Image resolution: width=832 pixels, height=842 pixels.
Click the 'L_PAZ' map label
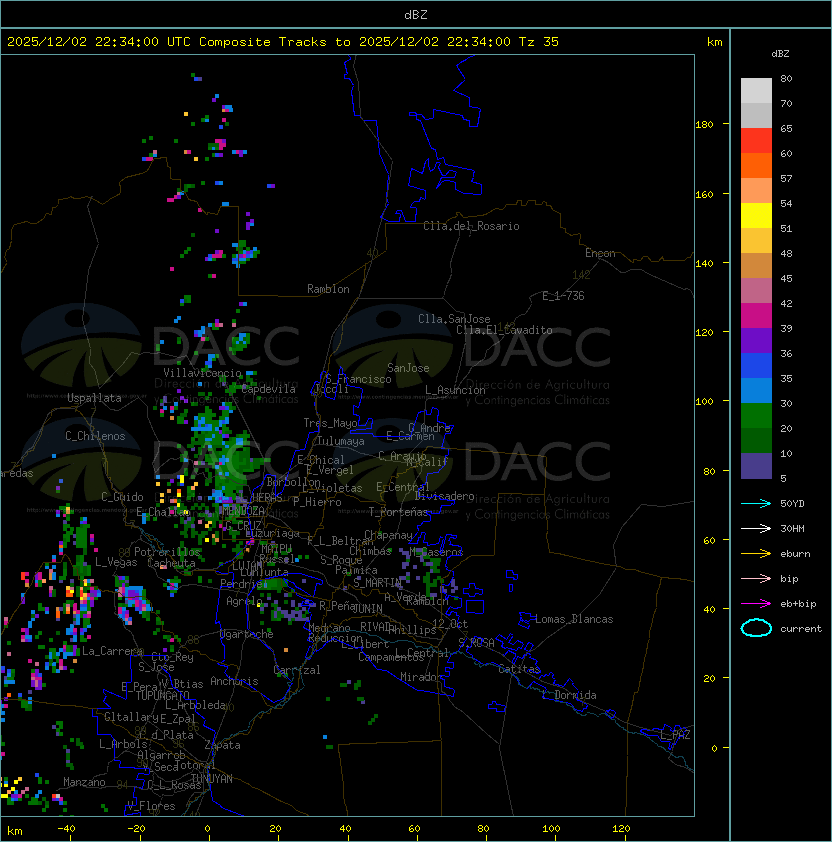[675, 735]
